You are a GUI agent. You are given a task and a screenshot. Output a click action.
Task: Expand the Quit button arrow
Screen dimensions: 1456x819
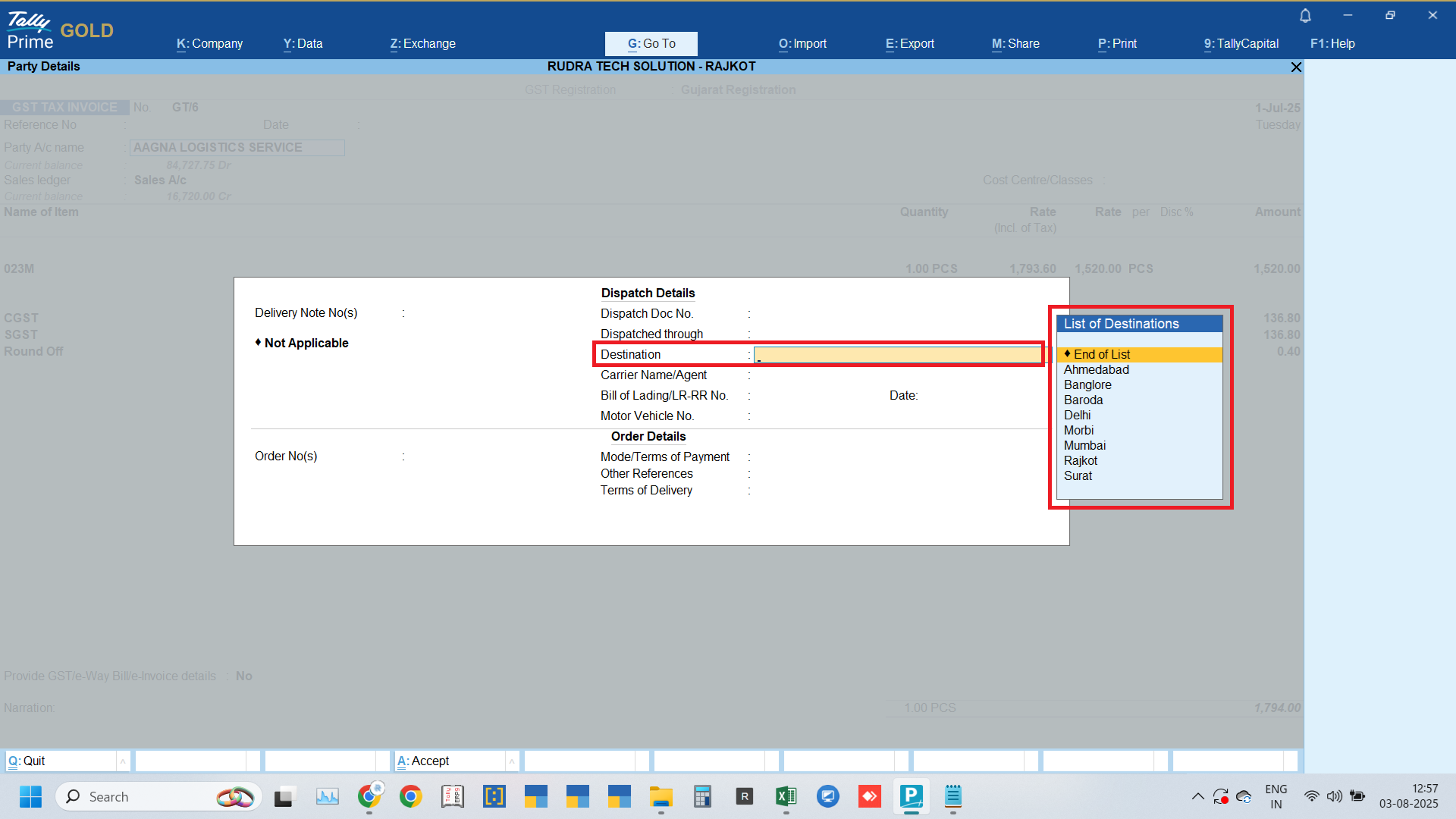click(123, 761)
